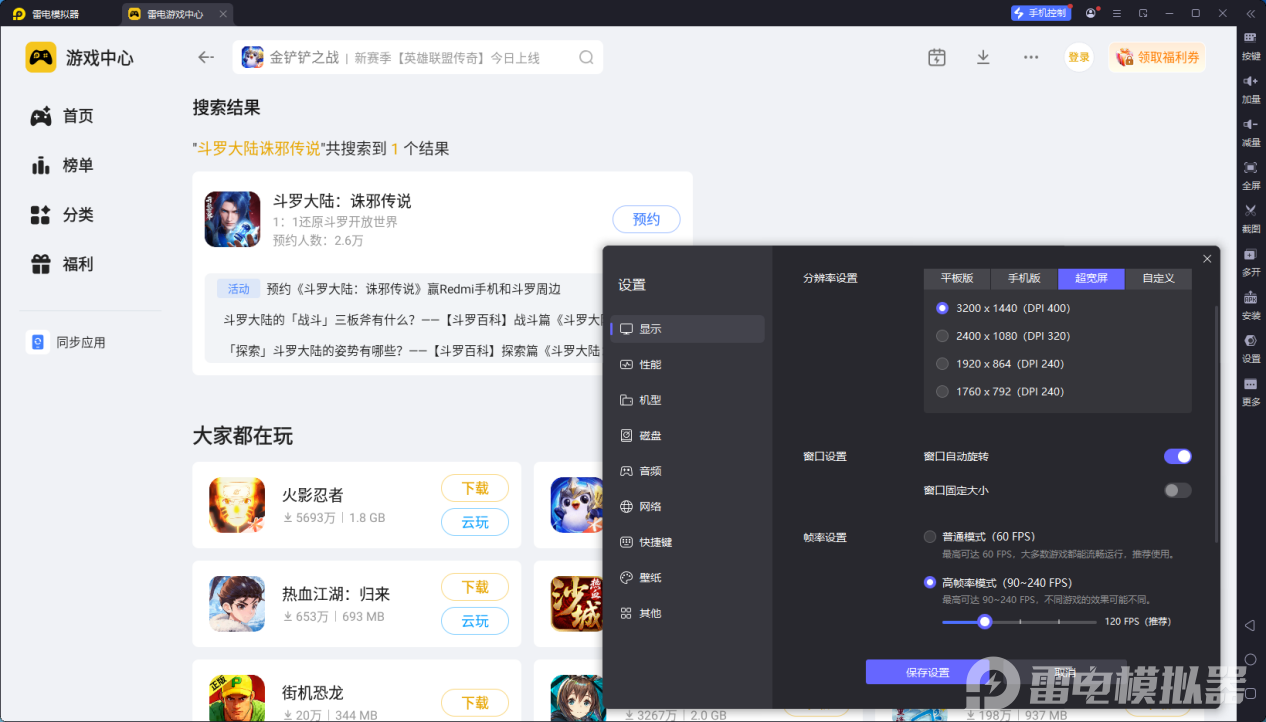Click the reserve (预约) button for 斗罗大陆
The height and width of the screenshot is (722, 1266).
646,219
